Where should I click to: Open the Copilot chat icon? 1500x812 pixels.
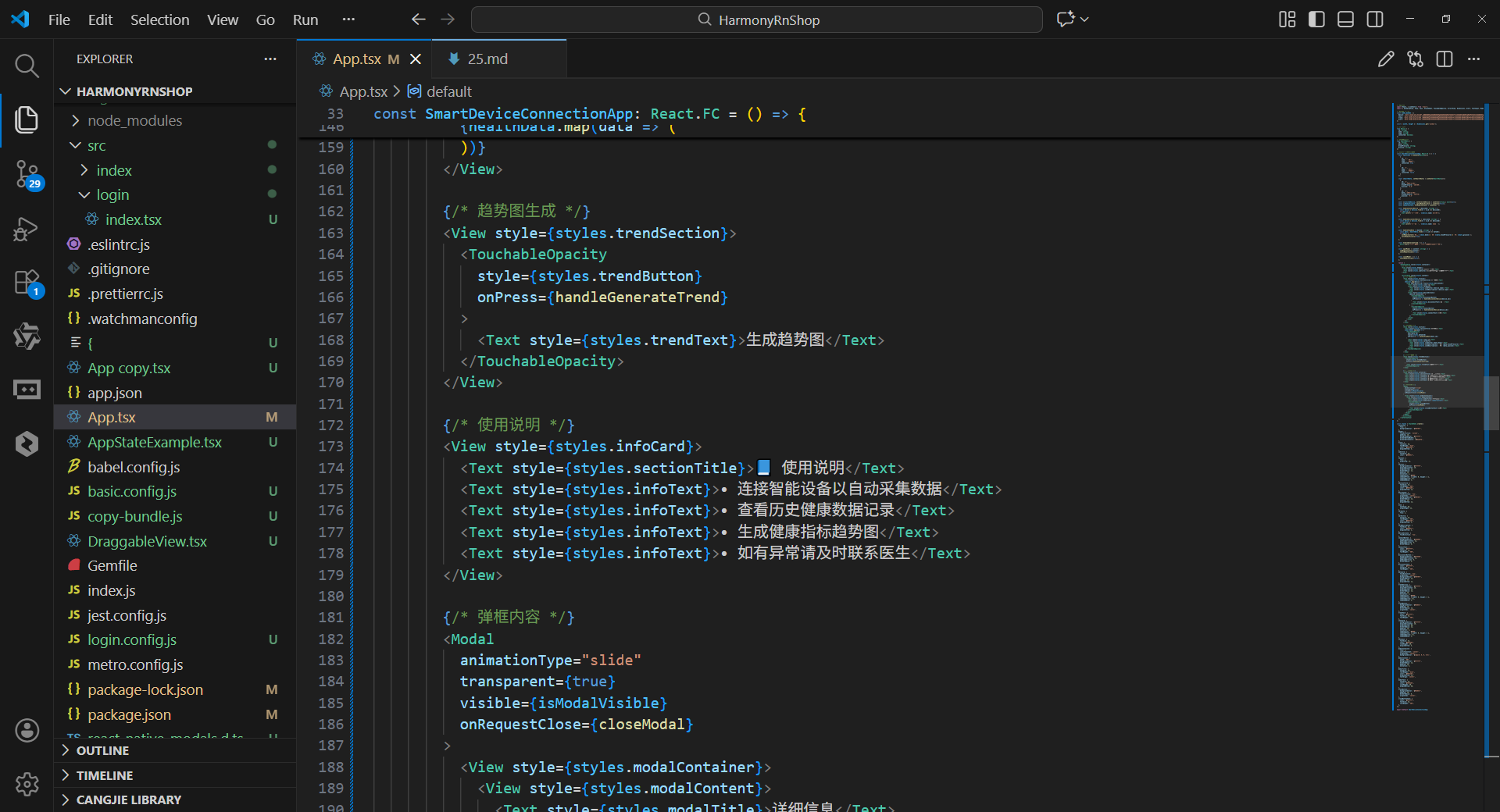[1066, 20]
